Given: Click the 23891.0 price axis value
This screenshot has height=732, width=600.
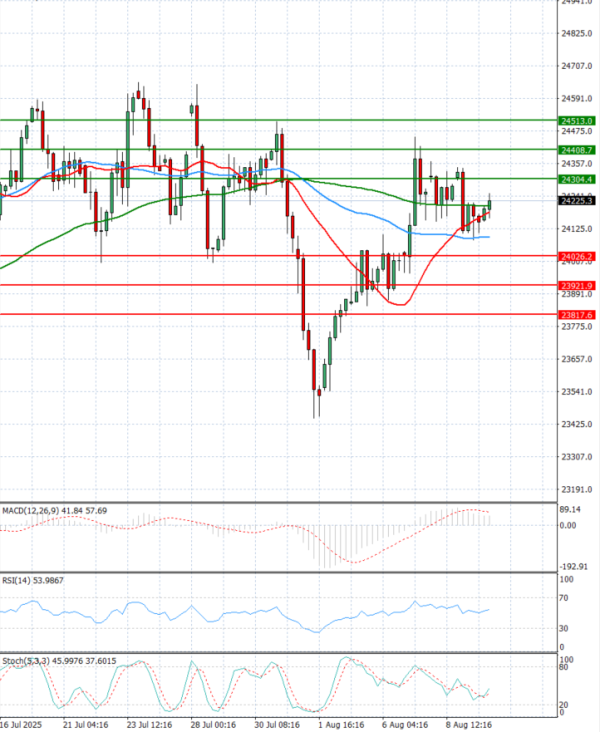Looking at the screenshot, I should pos(577,294).
